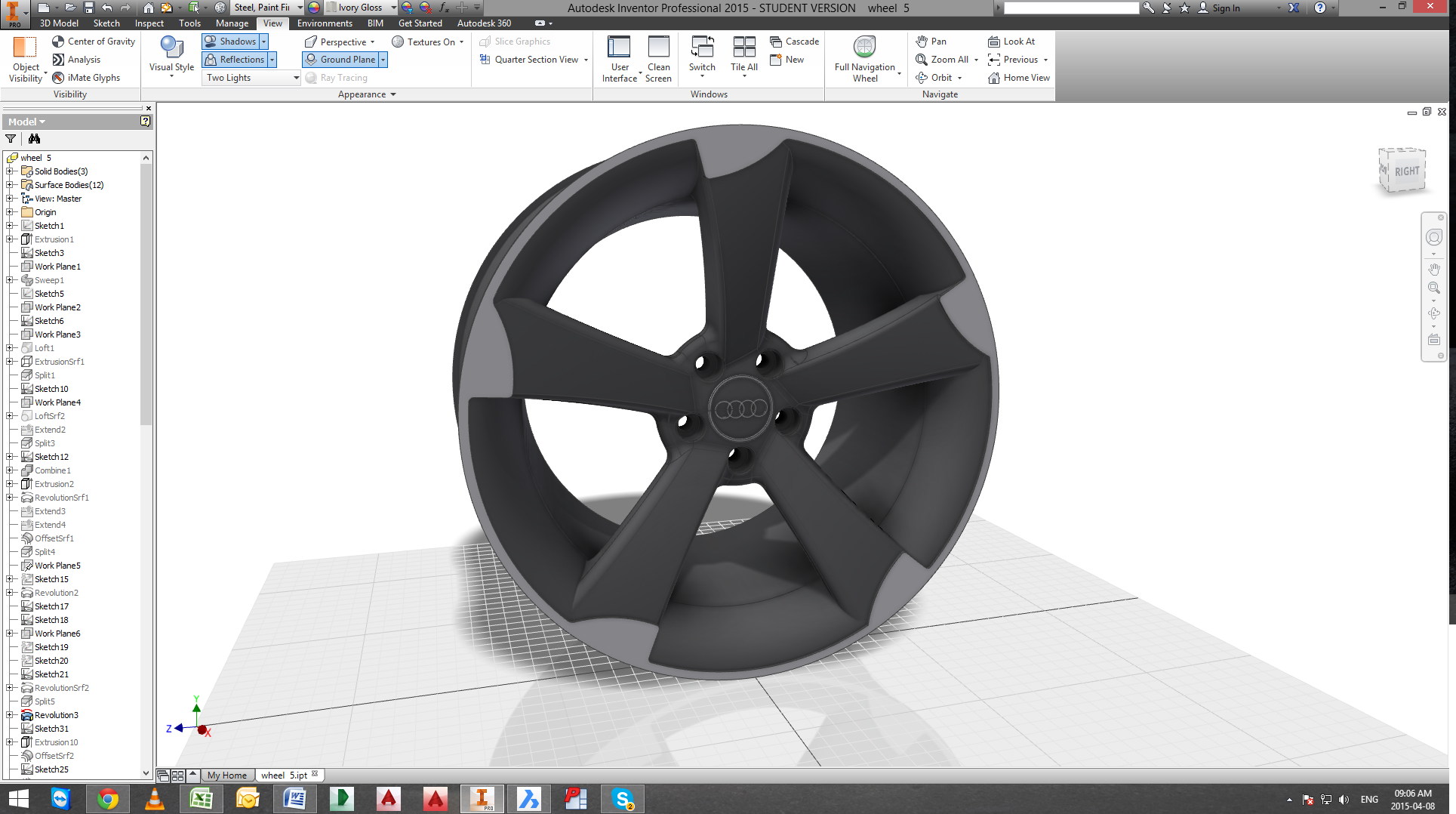
Task: Switch to the My Home document tab
Action: click(x=226, y=775)
